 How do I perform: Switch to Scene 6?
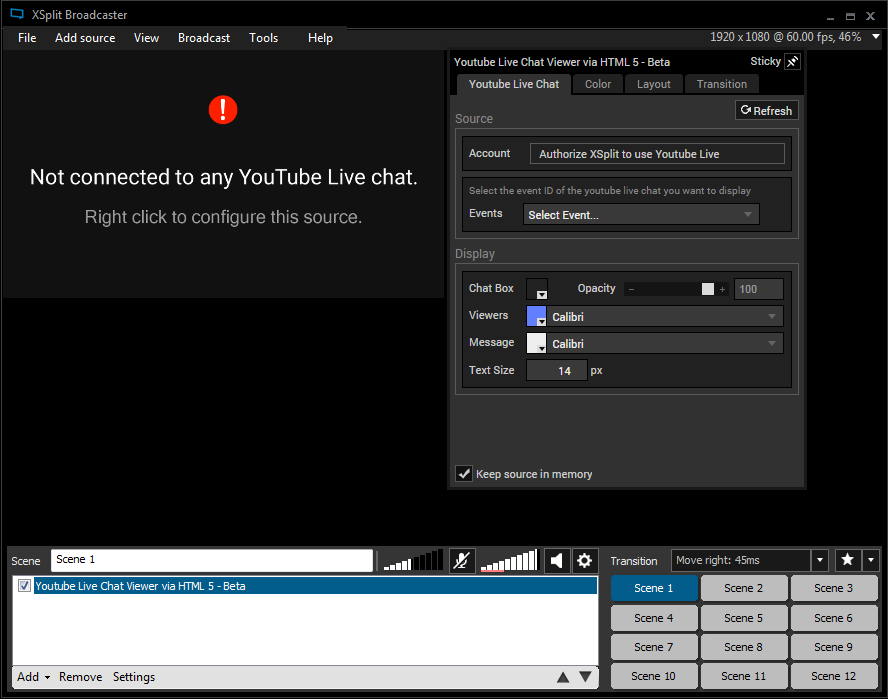(x=834, y=618)
